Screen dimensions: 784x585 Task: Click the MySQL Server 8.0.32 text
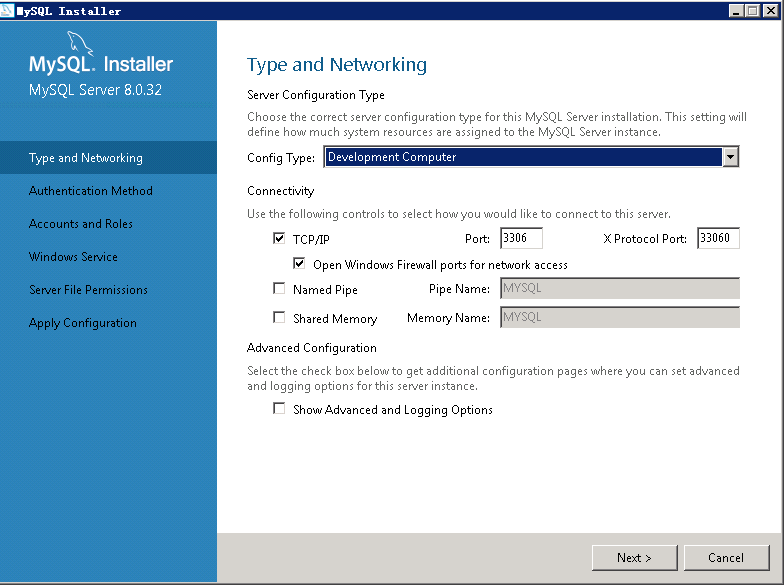pyautogui.click(x=95, y=90)
